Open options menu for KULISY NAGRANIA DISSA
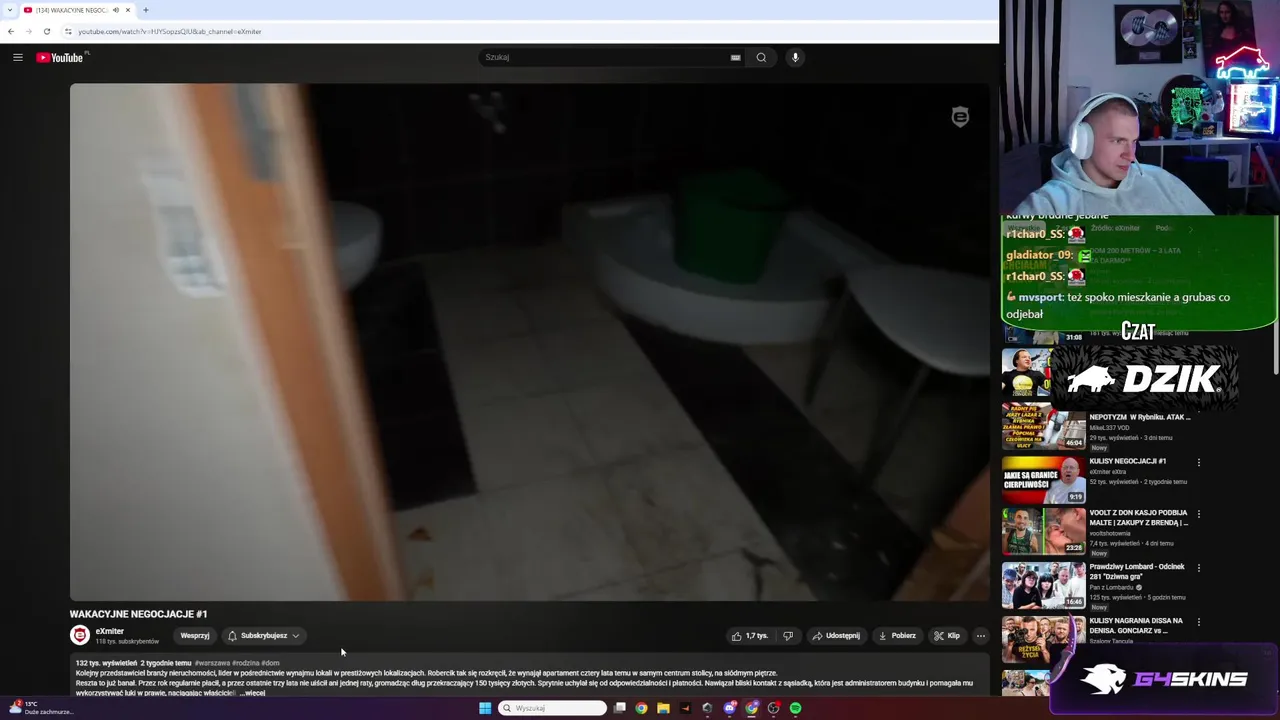Screen dimensions: 1280x720 (1199, 622)
